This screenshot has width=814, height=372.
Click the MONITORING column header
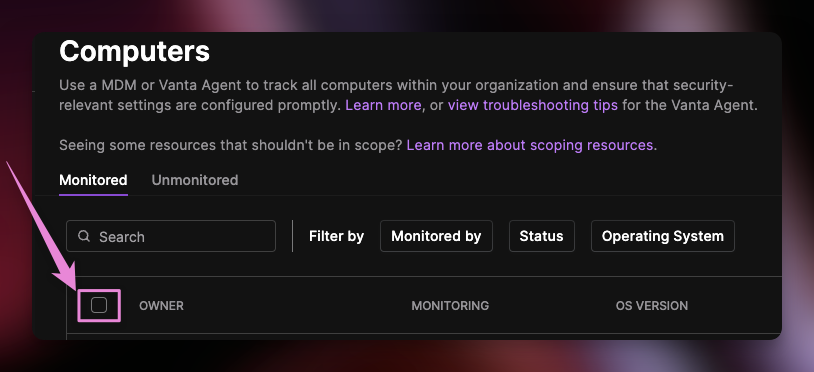tap(450, 306)
